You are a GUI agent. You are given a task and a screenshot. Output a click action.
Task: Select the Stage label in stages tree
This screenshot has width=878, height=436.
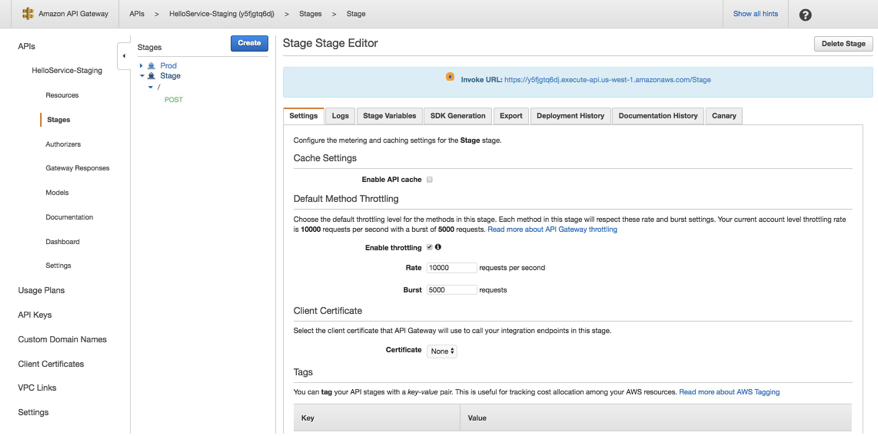(x=170, y=76)
